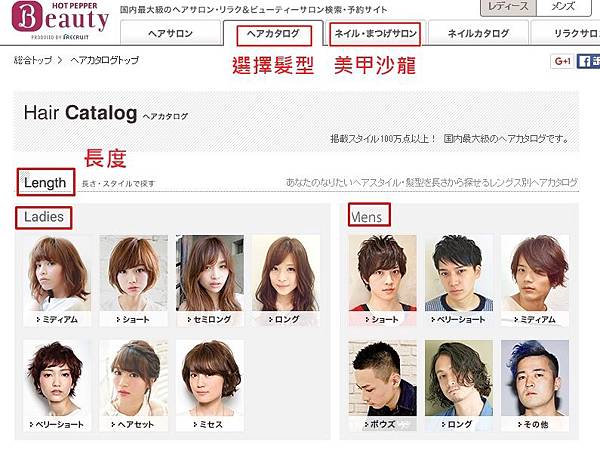Switch to the レディース toggle
This screenshot has width=600, height=463.
(508, 7)
